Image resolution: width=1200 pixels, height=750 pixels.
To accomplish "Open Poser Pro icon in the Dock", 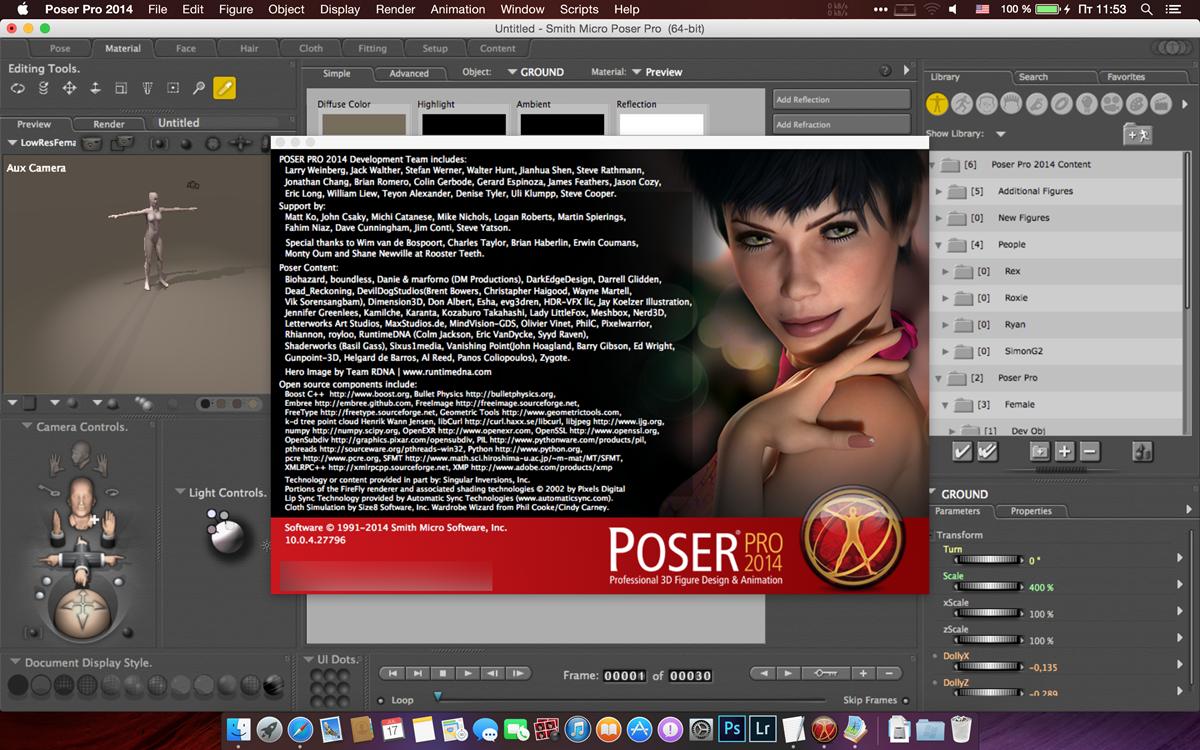I will (x=824, y=729).
